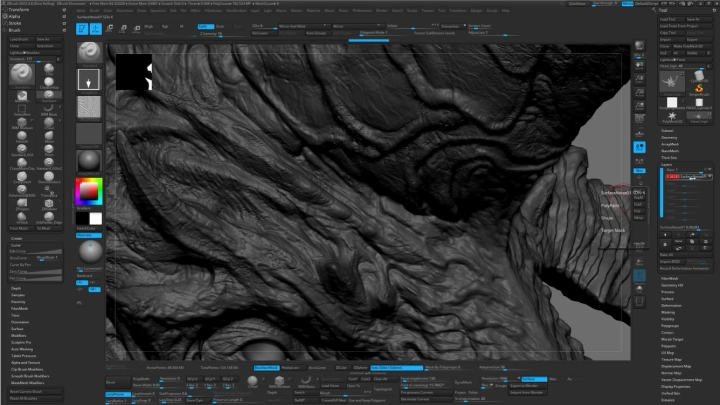Expand the Auto Masking section
This screenshot has width=720, height=405.
coord(22,349)
